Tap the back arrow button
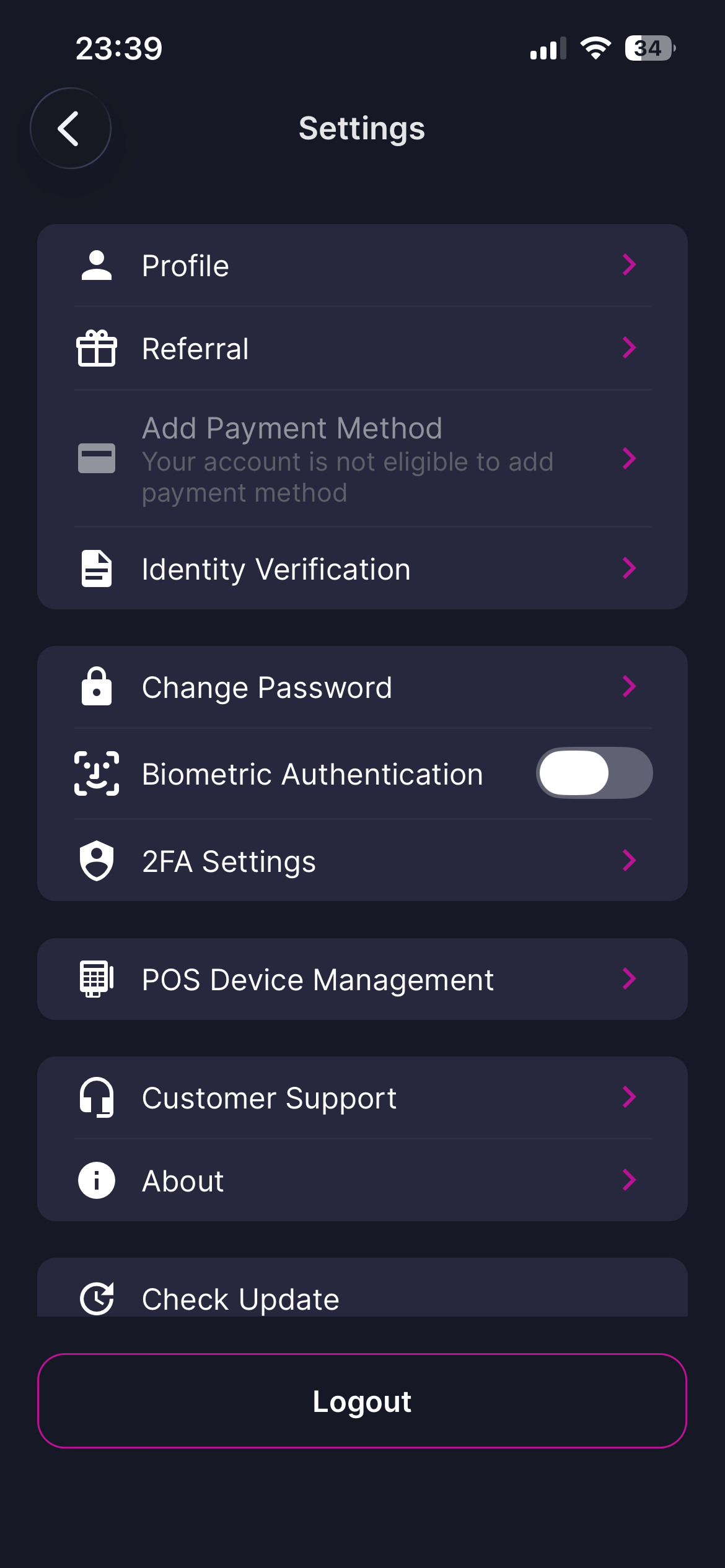 click(71, 129)
